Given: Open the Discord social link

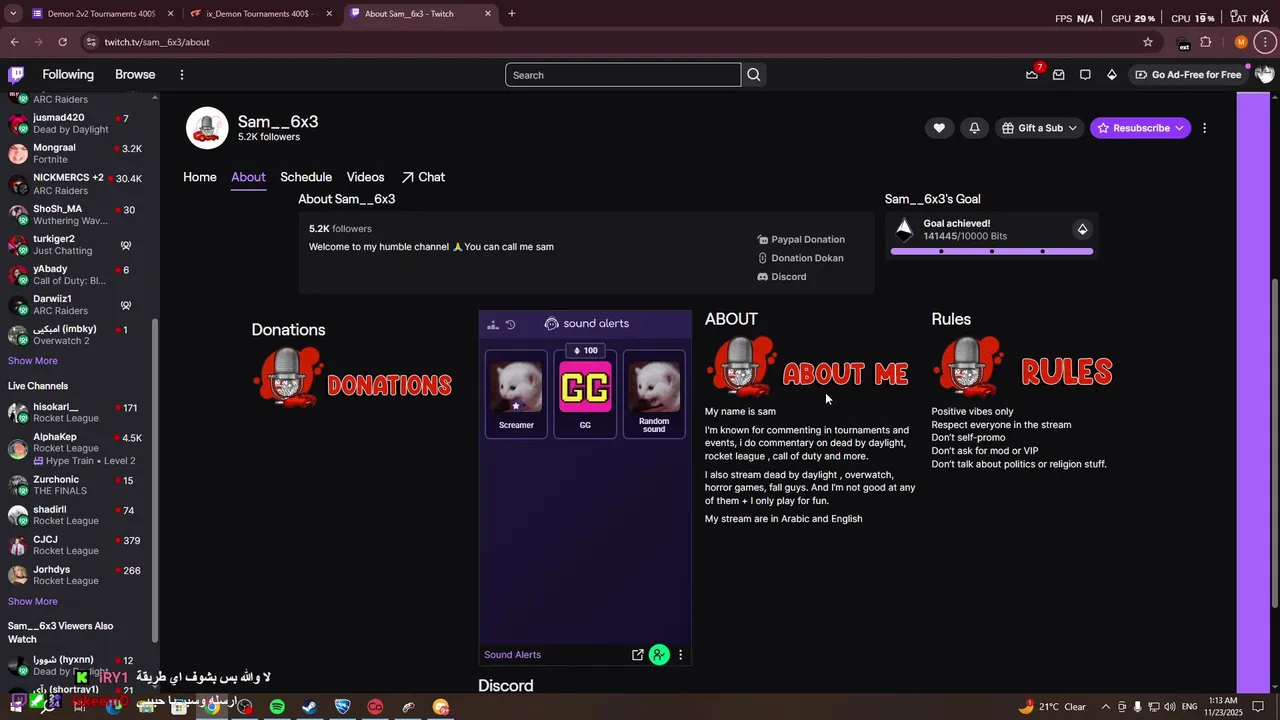Looking at the screenshot, I should coord(782,277).
